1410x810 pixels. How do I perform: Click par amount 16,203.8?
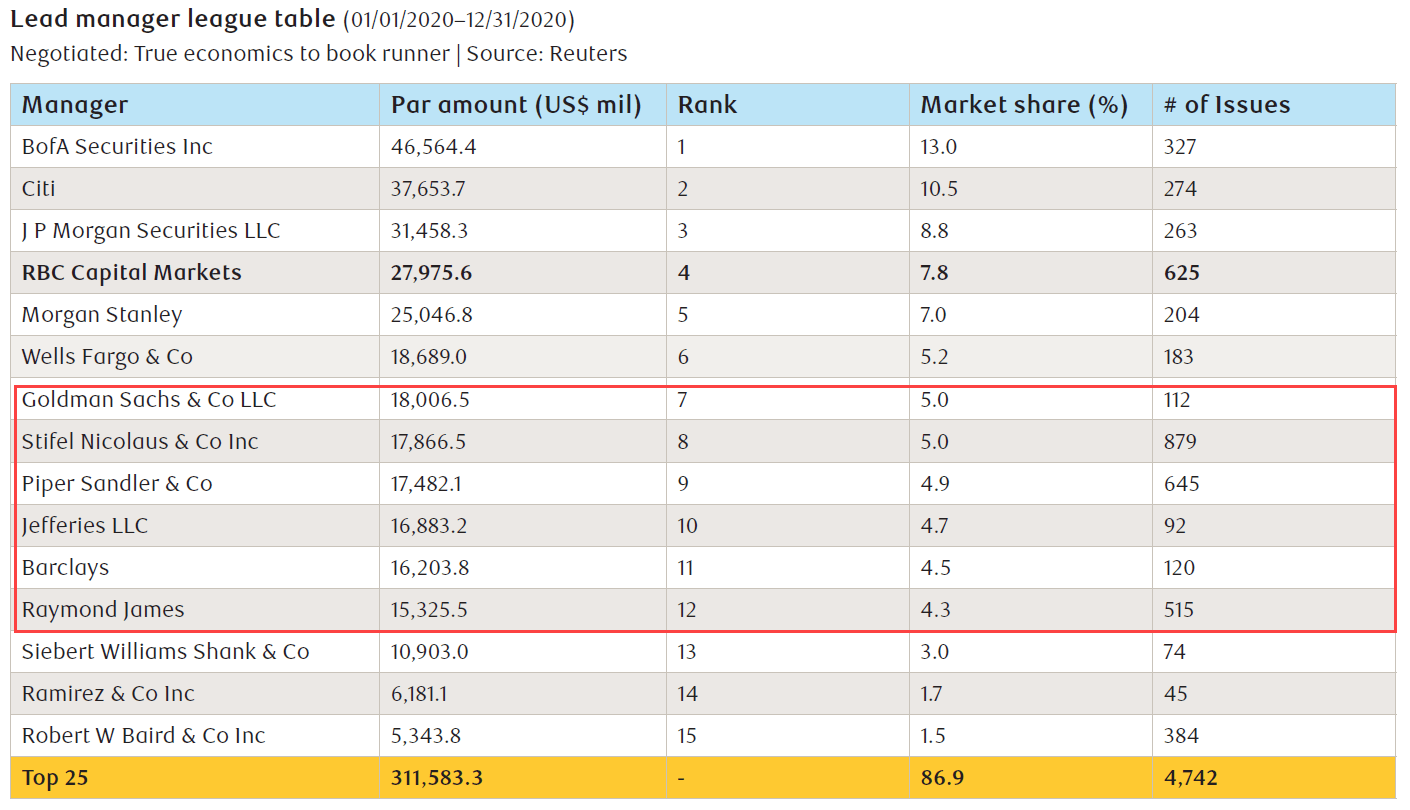point(430,568)
